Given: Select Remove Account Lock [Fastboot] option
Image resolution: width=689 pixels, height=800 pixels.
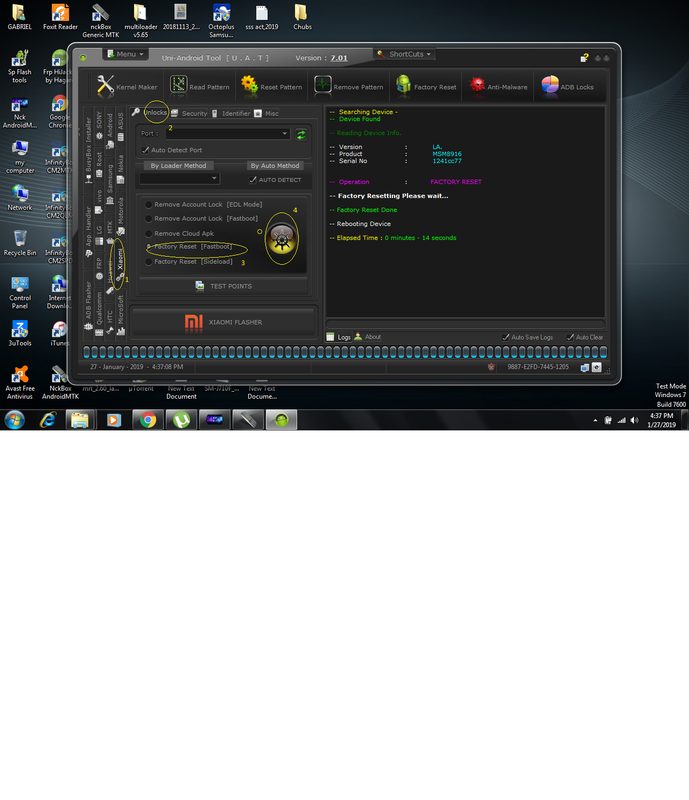Looking at the screenshot, I should 202,218.
